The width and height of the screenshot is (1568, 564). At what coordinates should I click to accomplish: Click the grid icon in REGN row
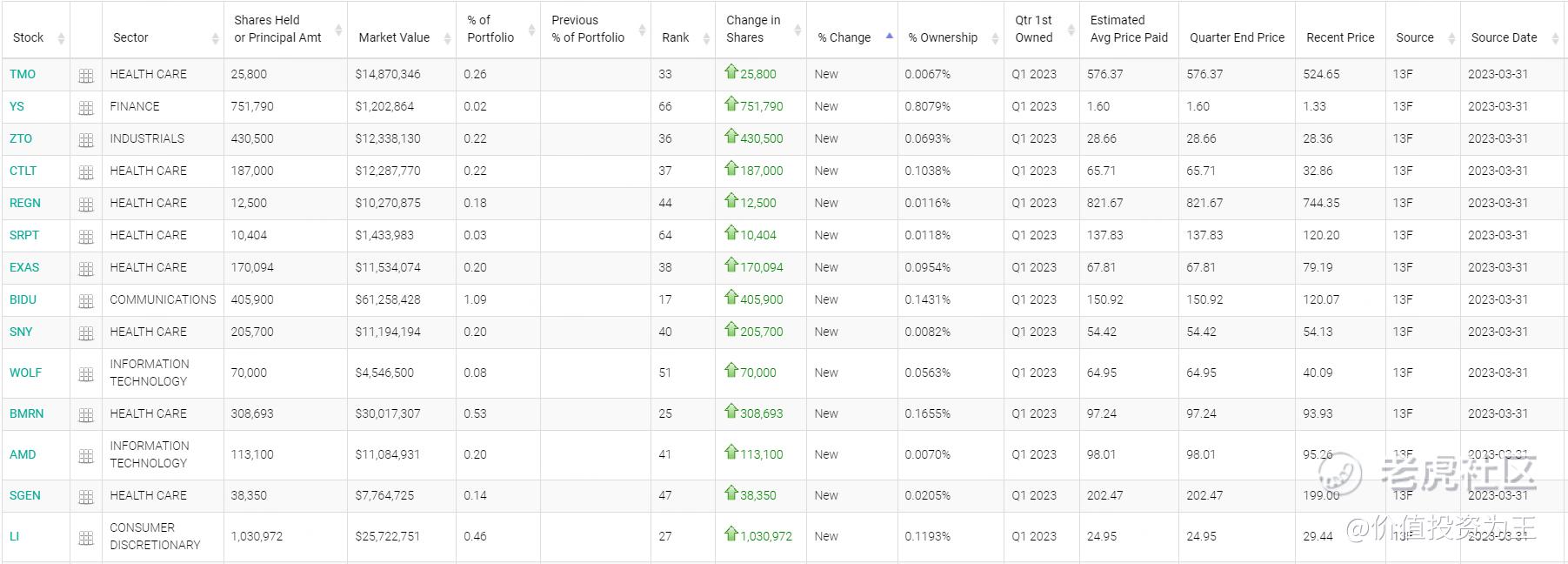(86, 205)
